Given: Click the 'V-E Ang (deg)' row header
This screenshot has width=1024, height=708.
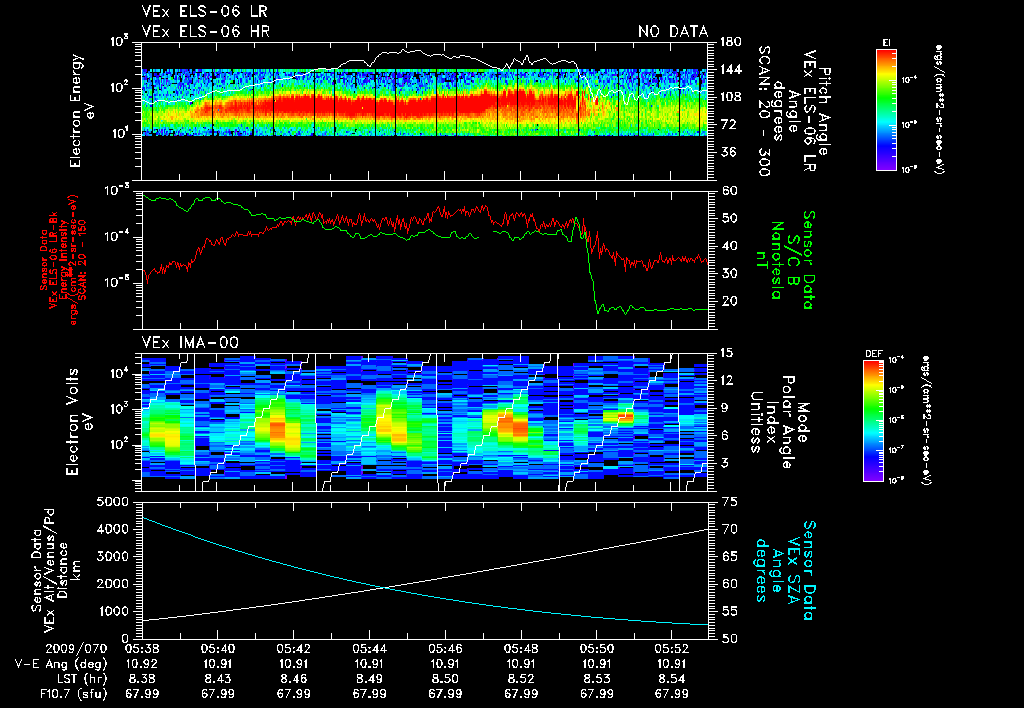Looking at the screenshot, I should pos(61,665).
